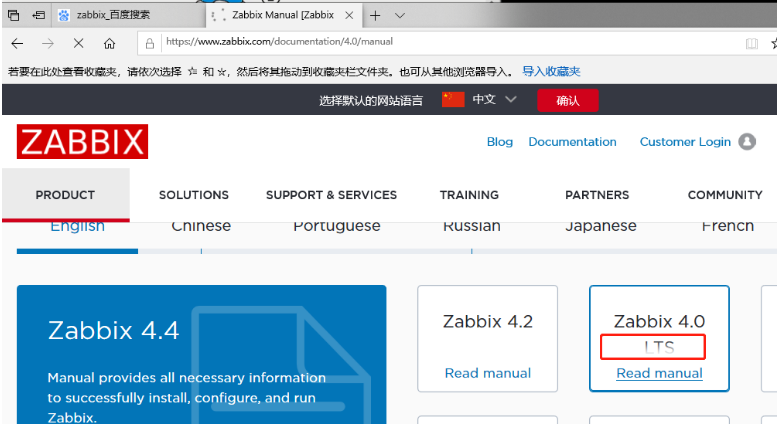
Task: Select the Chinese language tab
Action: click(x=201, y=227)
